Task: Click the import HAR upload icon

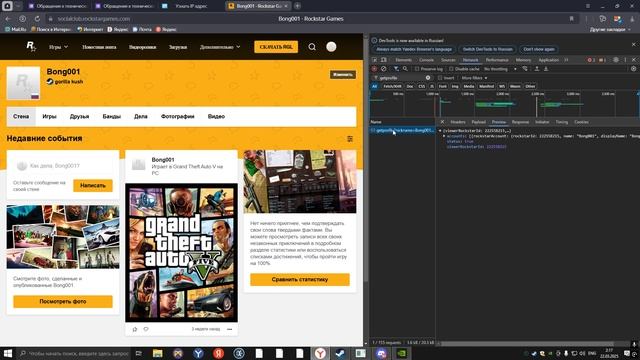Action: pos(537,69)
